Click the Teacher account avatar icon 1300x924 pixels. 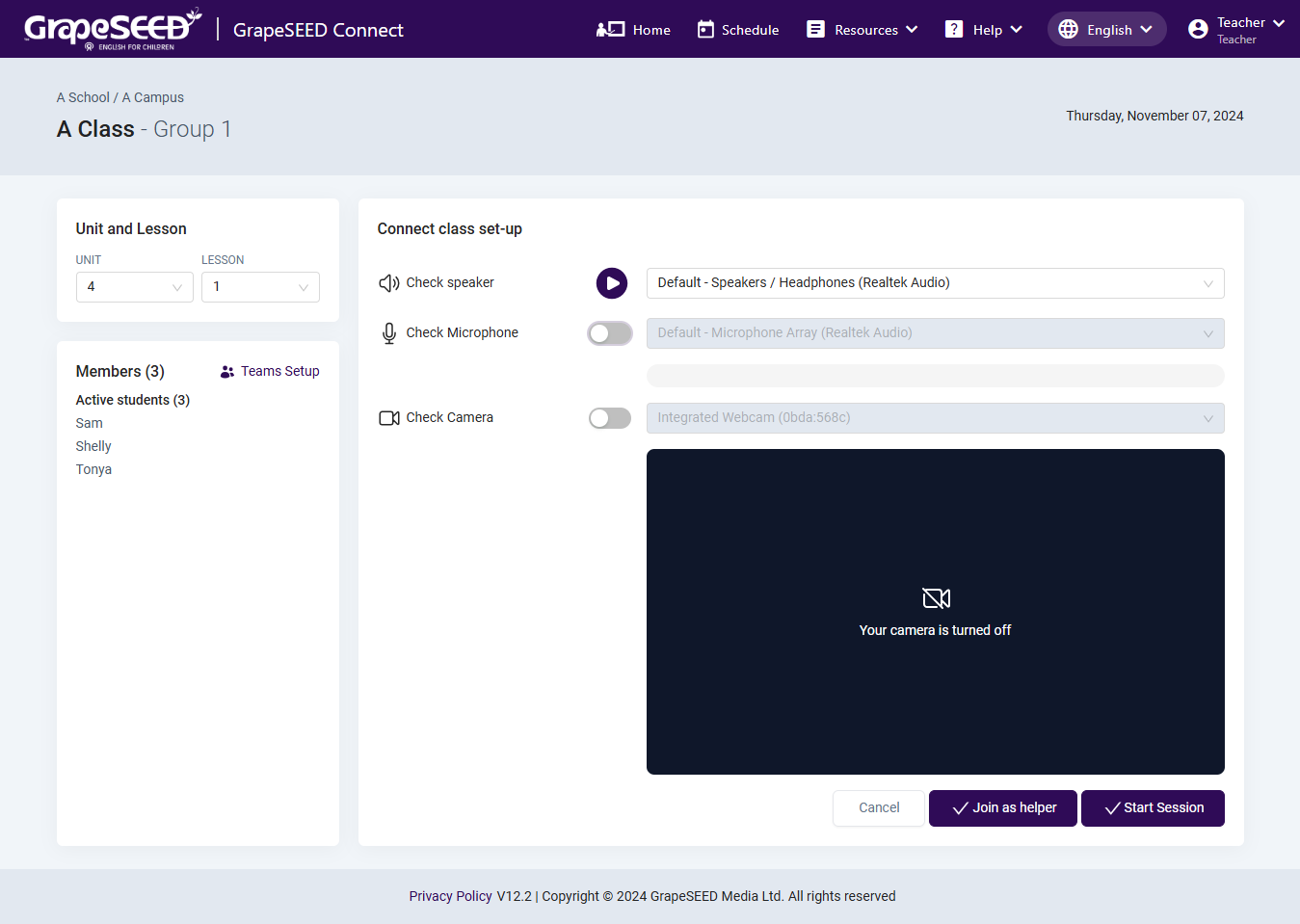[x=1198, y=30]
